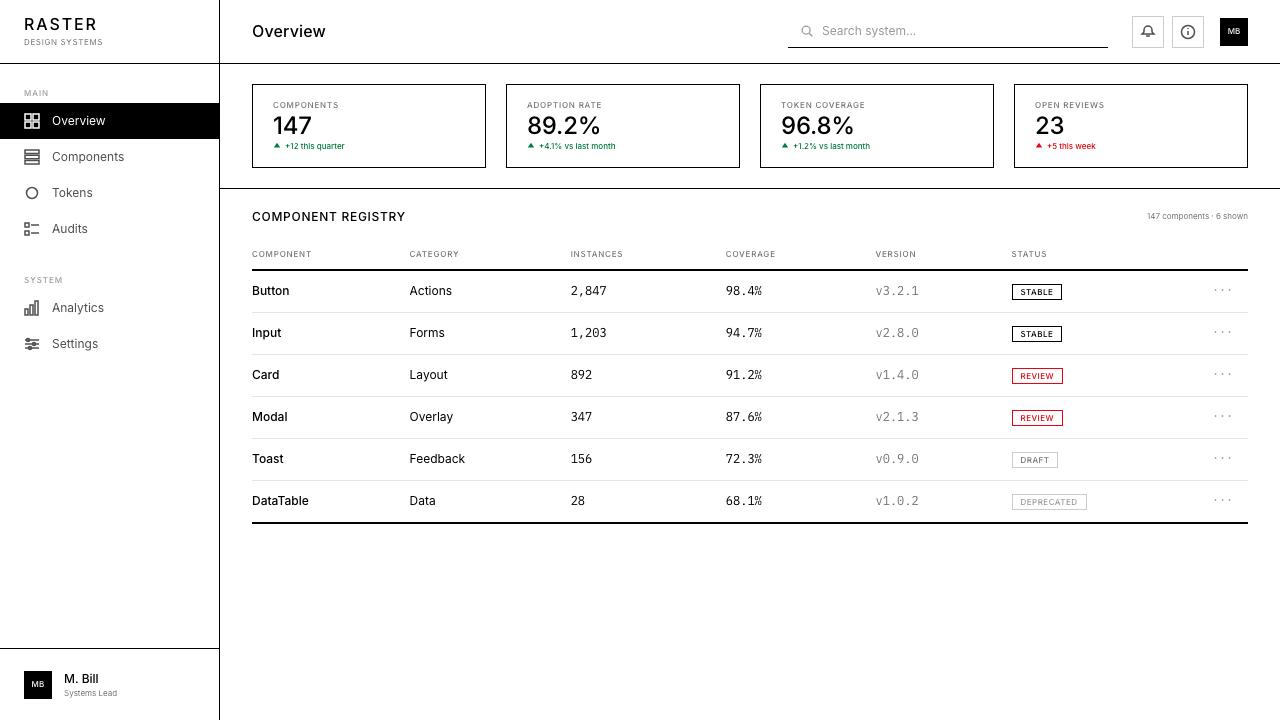
Task: Open the Audits menu item
Action: tap(109, 229)
